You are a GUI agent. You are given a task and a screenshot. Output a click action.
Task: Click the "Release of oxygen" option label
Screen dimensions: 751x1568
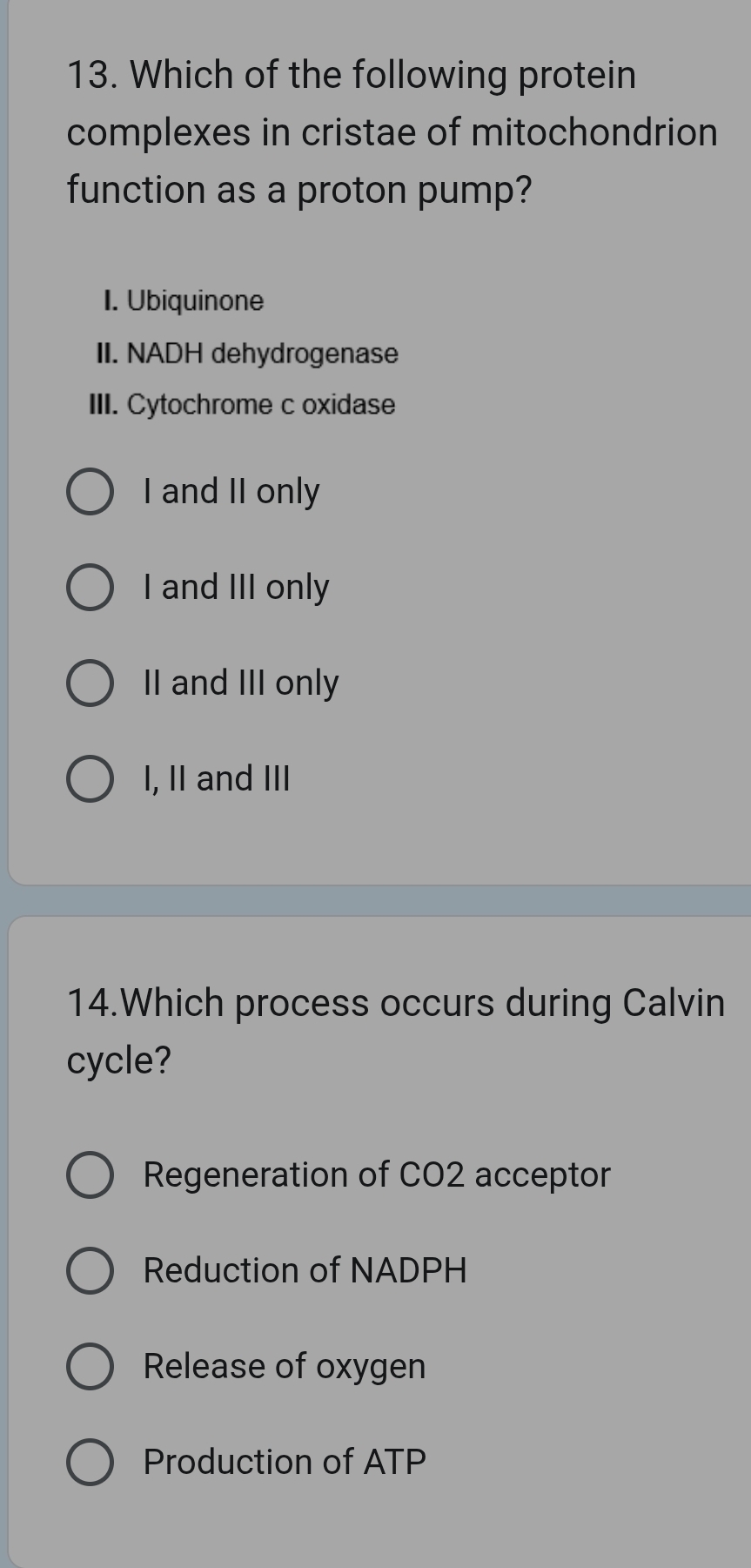(283, 1367)
